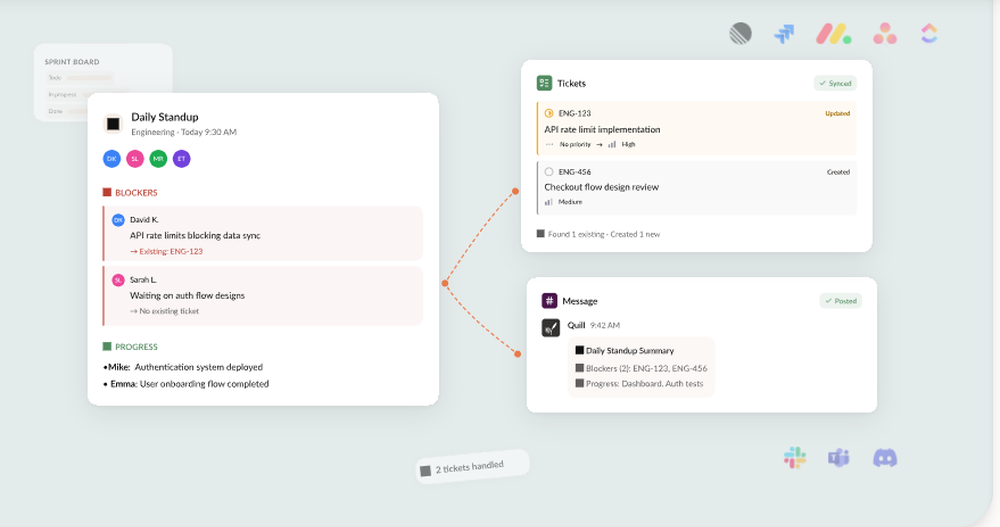This screenshot has width=1000, height=527.
Task: Click the square icon in Daily Standup Summary
Action: 580,350
